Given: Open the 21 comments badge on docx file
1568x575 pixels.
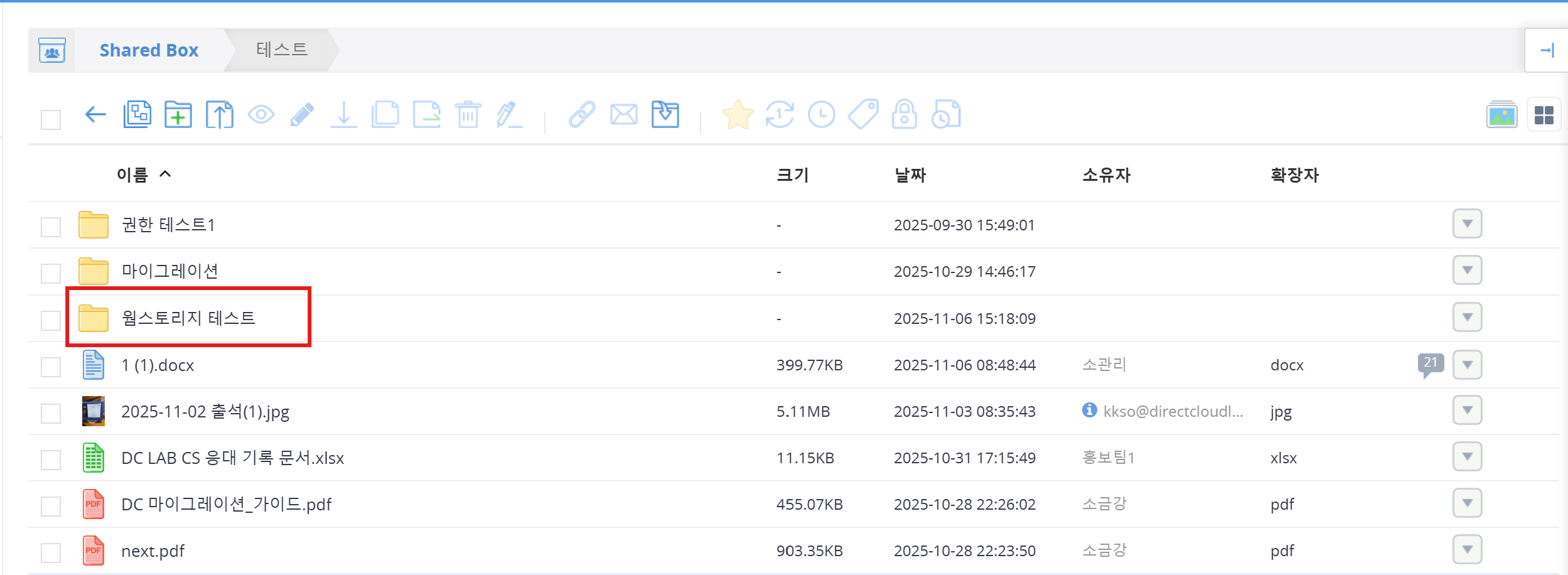Looking at the screenshot, I should tap(1430, 363).
